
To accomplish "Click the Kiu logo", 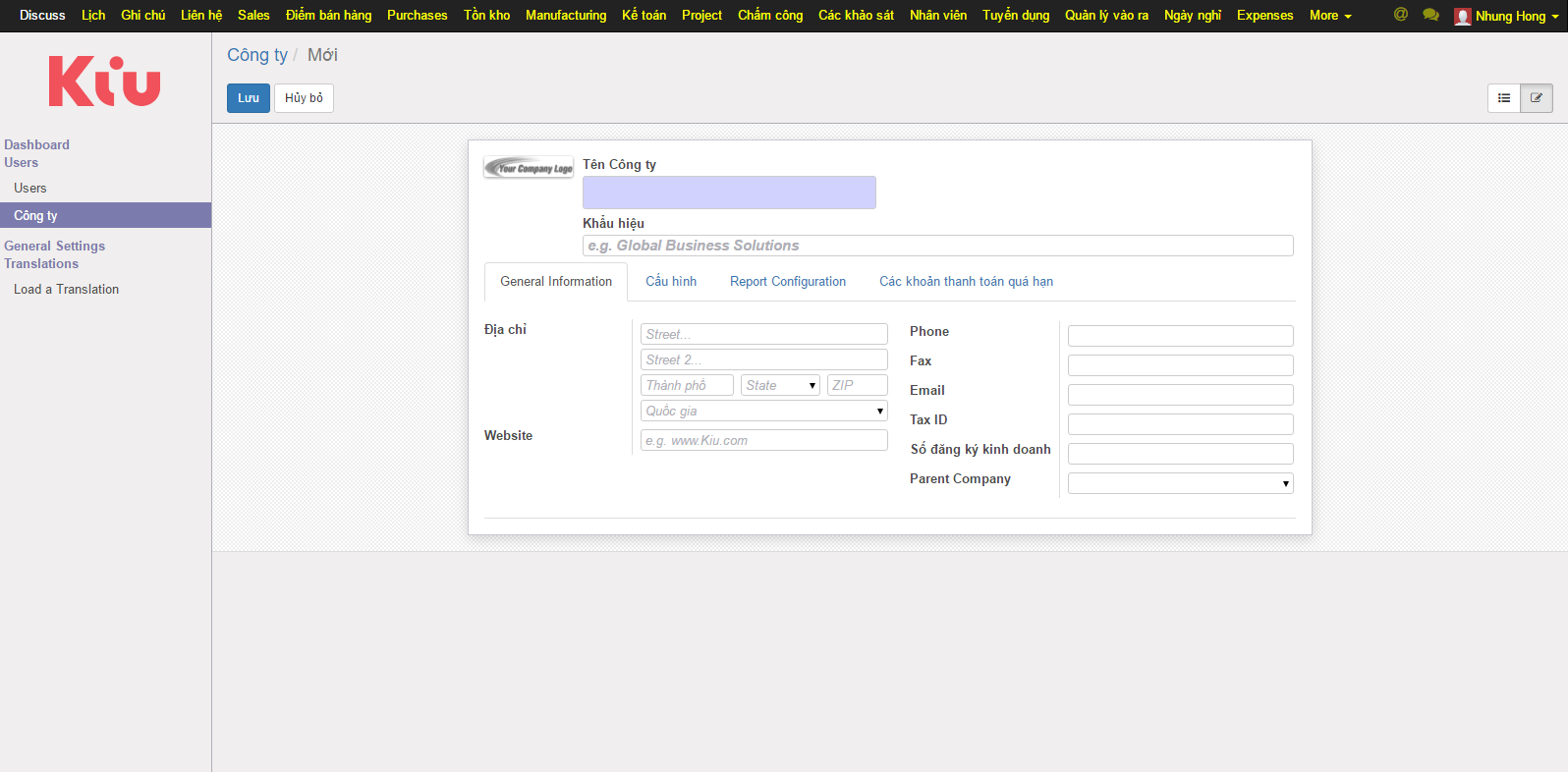I will point(104,81).
